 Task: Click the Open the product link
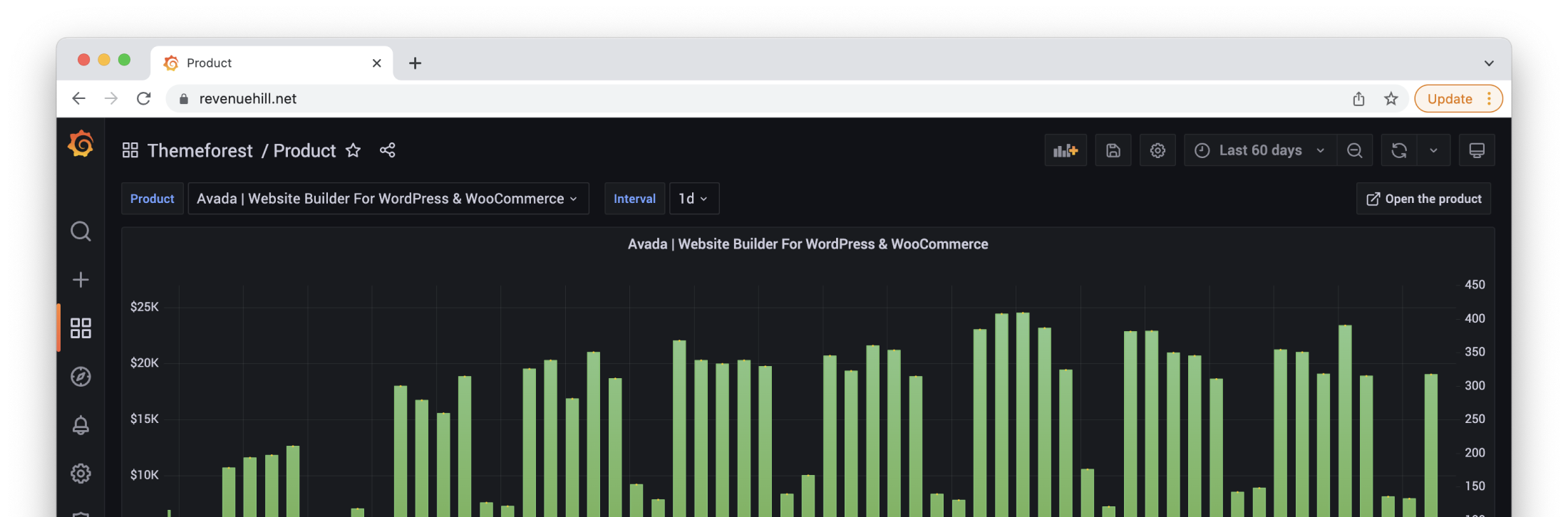tap(1423, 199)
